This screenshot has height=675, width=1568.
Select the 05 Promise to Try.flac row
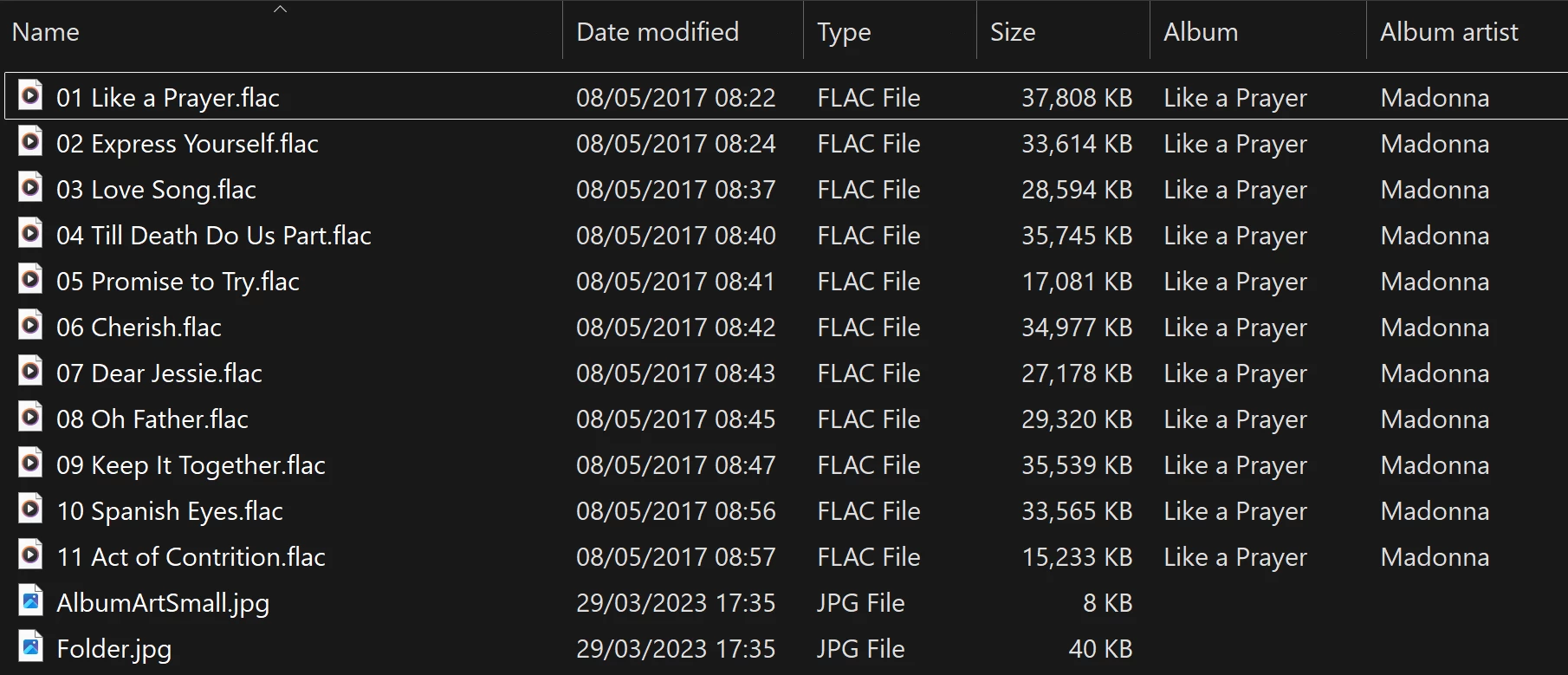178,282
